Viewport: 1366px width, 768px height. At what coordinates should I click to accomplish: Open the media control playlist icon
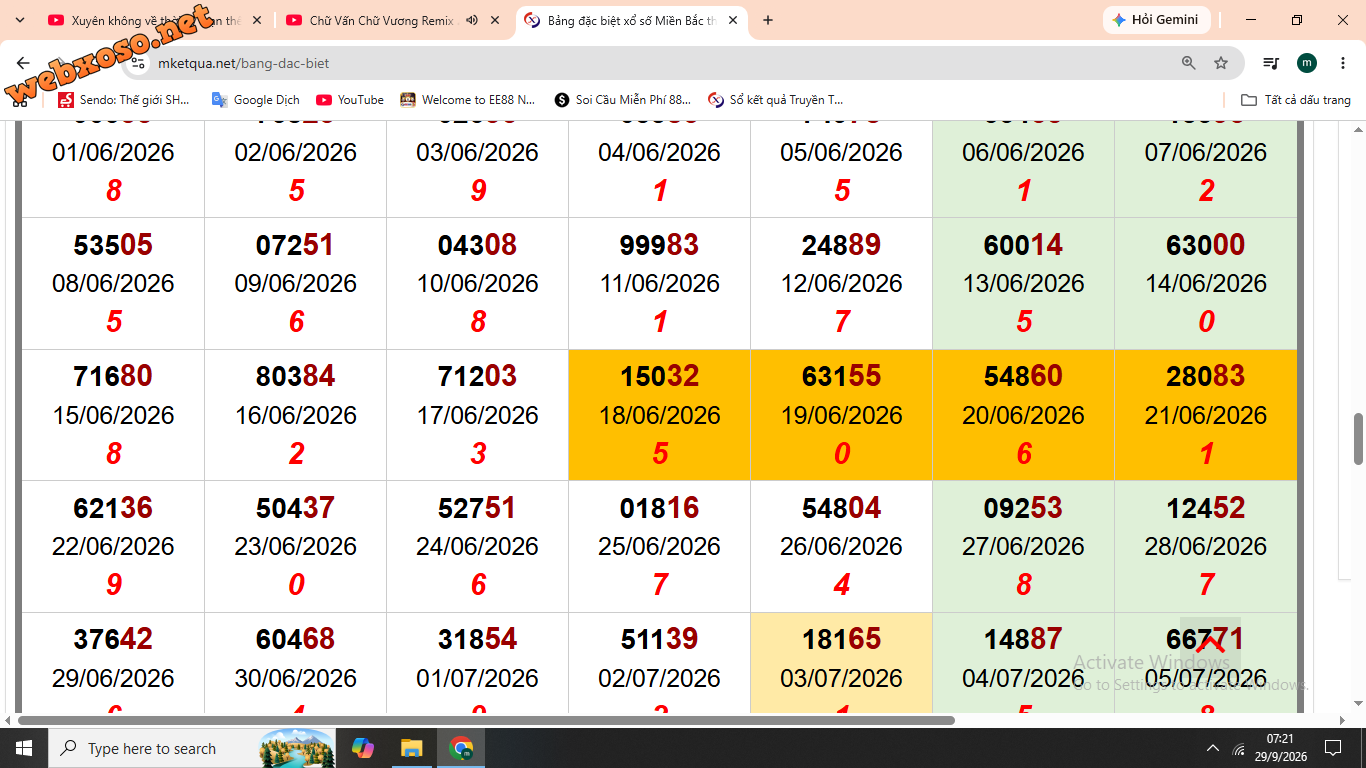[1271, 63]
